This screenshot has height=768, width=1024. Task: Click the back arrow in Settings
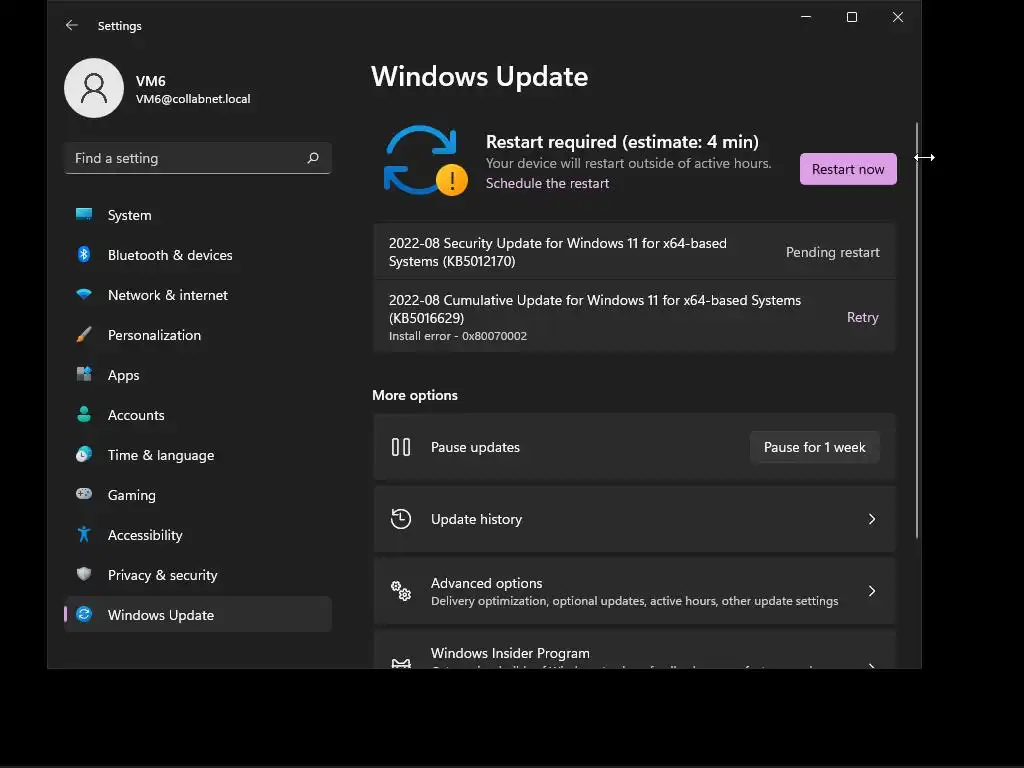tap(72, 25)
